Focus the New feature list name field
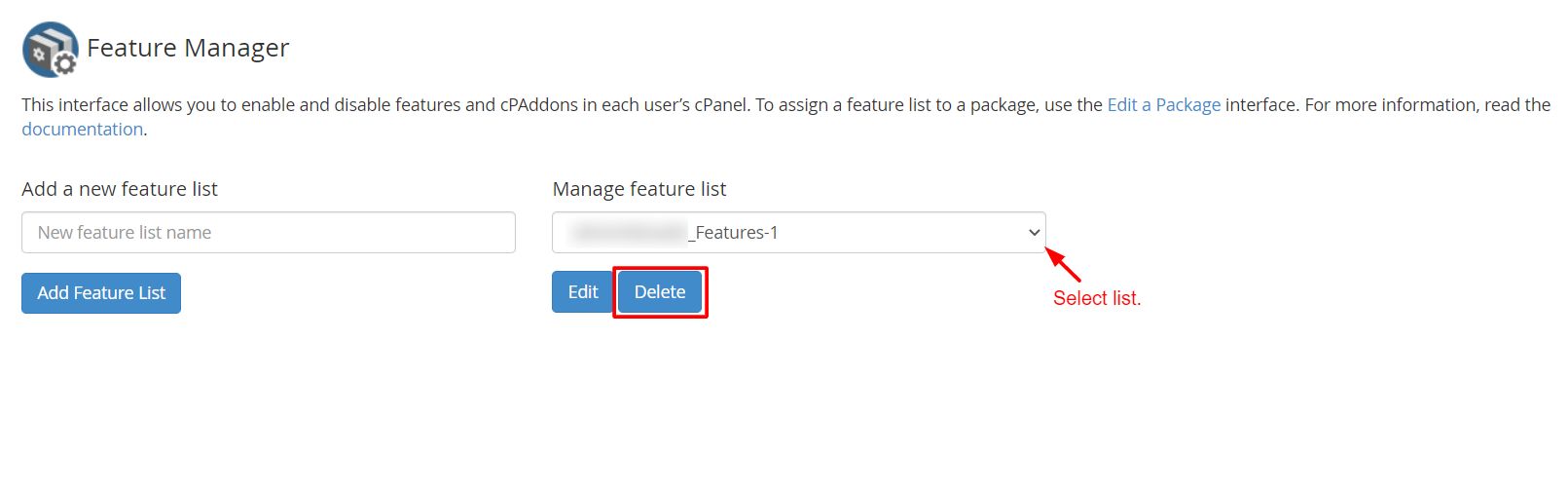Image resolution: width=1568 pixels, height=492 pixels. 269,233
